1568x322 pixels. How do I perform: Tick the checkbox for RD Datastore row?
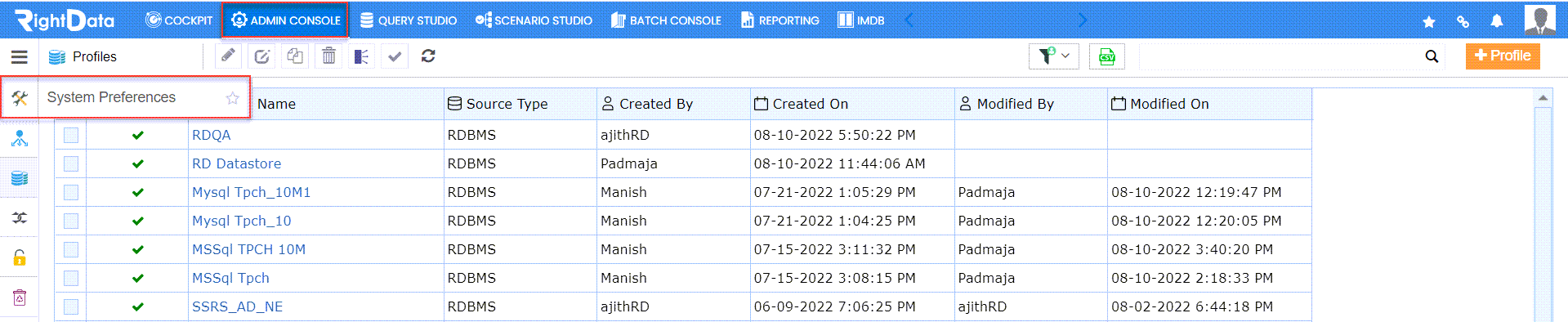[x=71, y=163]
